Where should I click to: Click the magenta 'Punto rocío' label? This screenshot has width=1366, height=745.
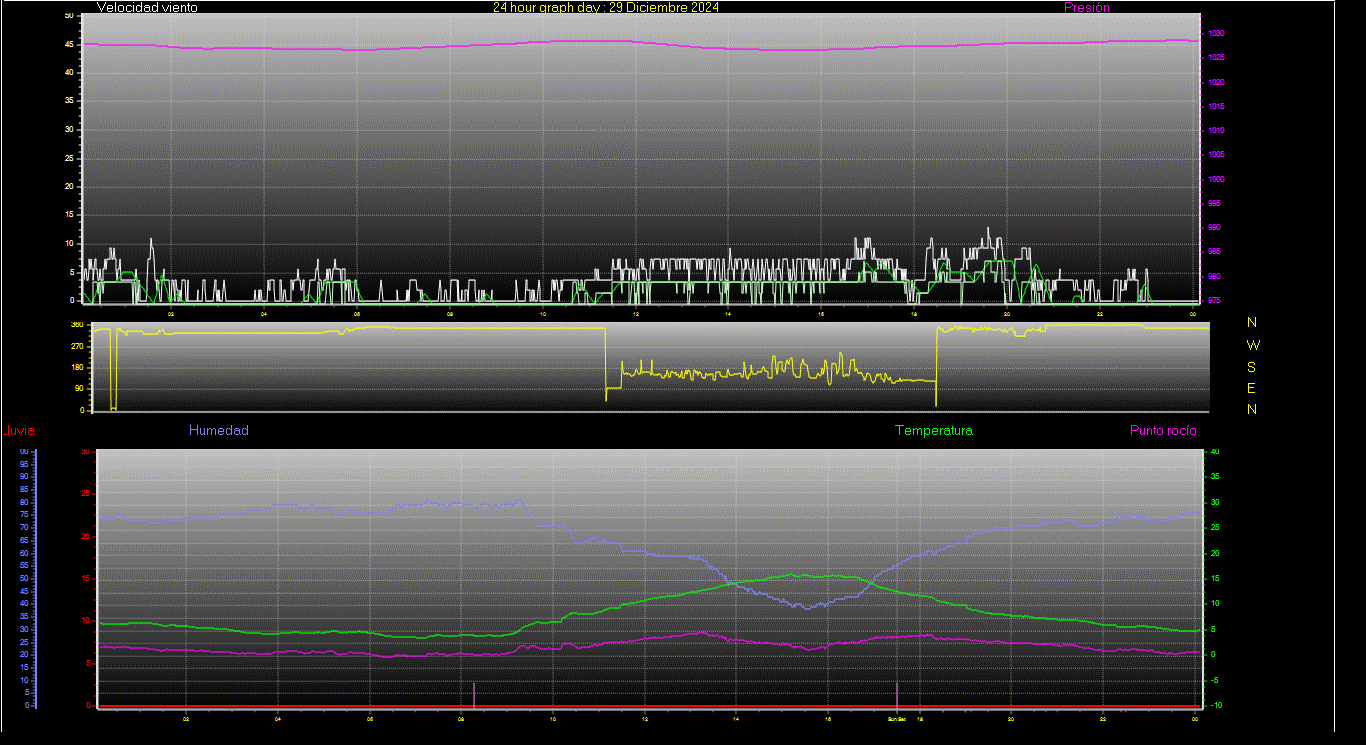coord(1163,431)
